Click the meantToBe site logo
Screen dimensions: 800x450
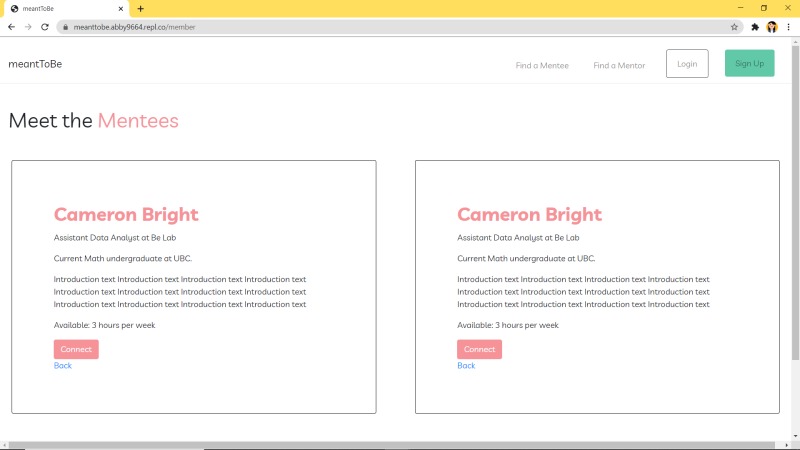pyautogui.click(x=35, y=64)
